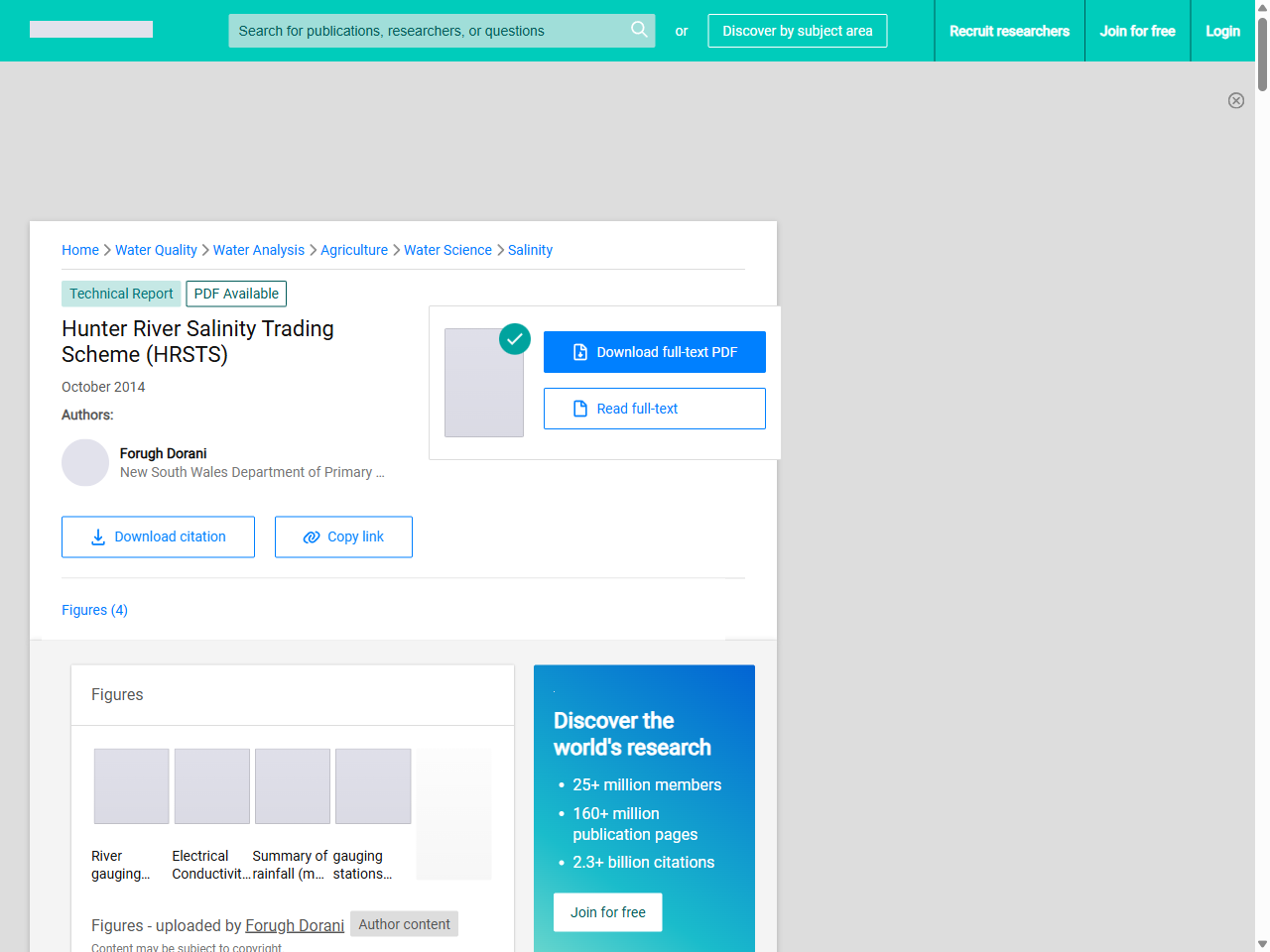1270x952 pixels.
Task: Click the PDF file icon in Download full-text PDF
Action: click(x=578, y=351)
